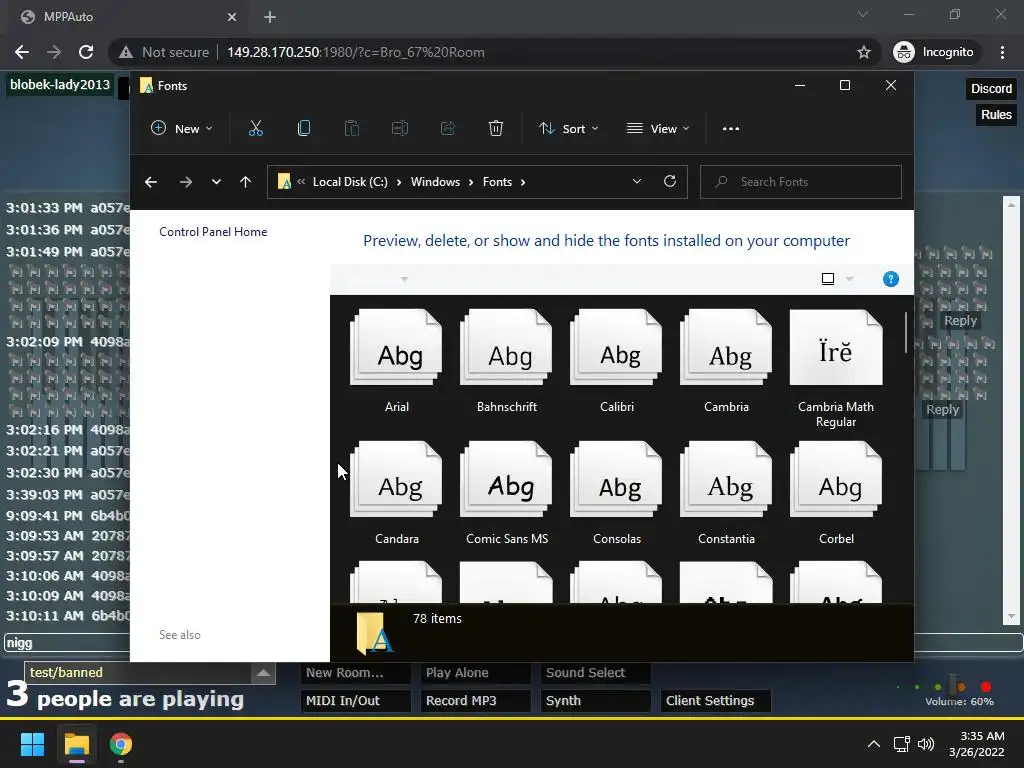
Task: Click the Chrome back arrow
Action: click(22, 52)
